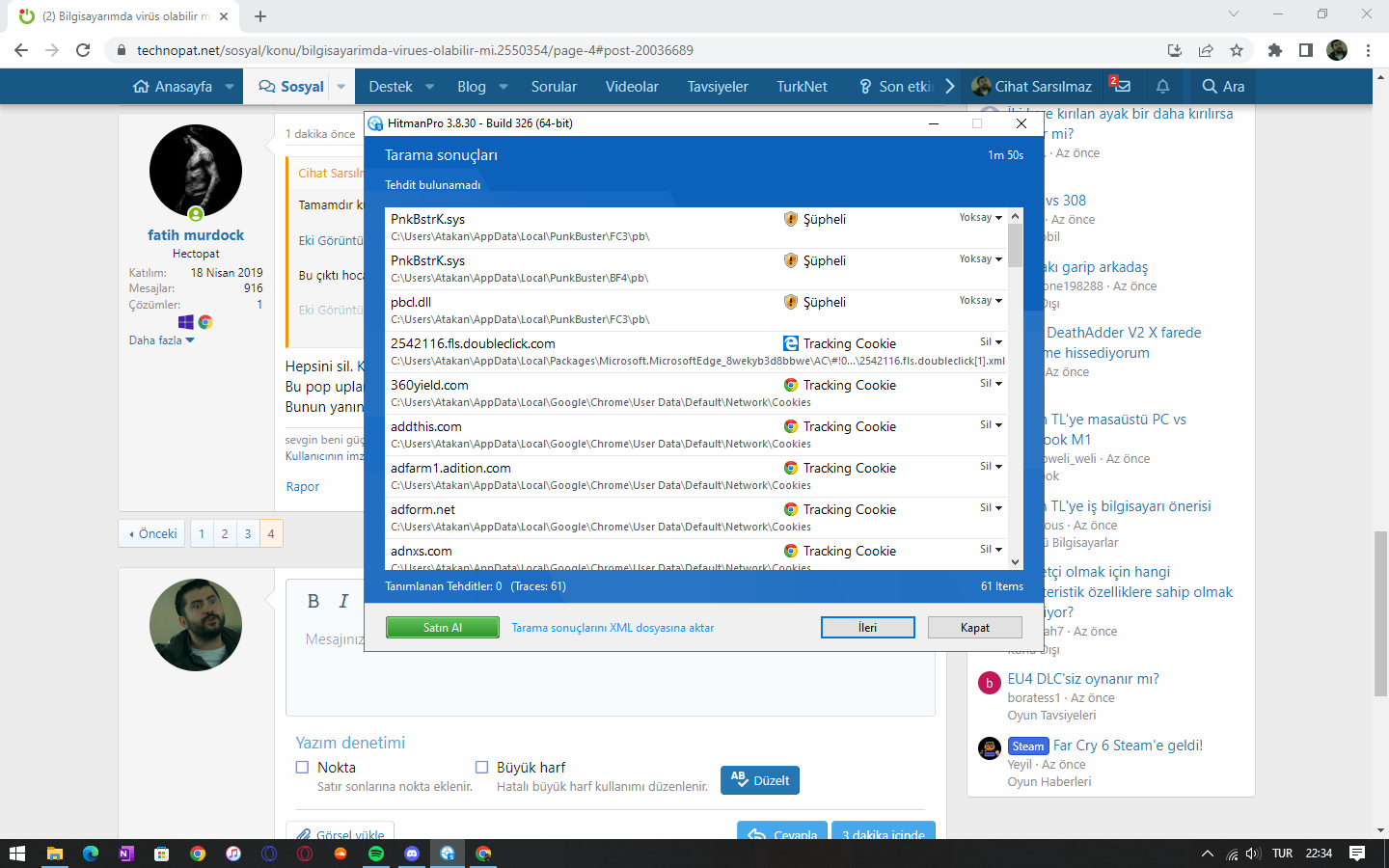Open Yoksay dropdown for PnkBstrK.sys BF4

(x=981, y=259)
